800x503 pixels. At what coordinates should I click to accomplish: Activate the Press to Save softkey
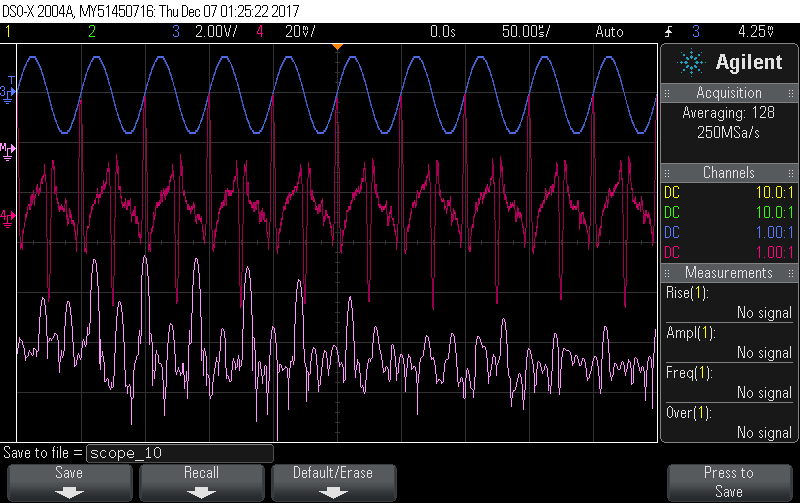[x=729, y=482]
